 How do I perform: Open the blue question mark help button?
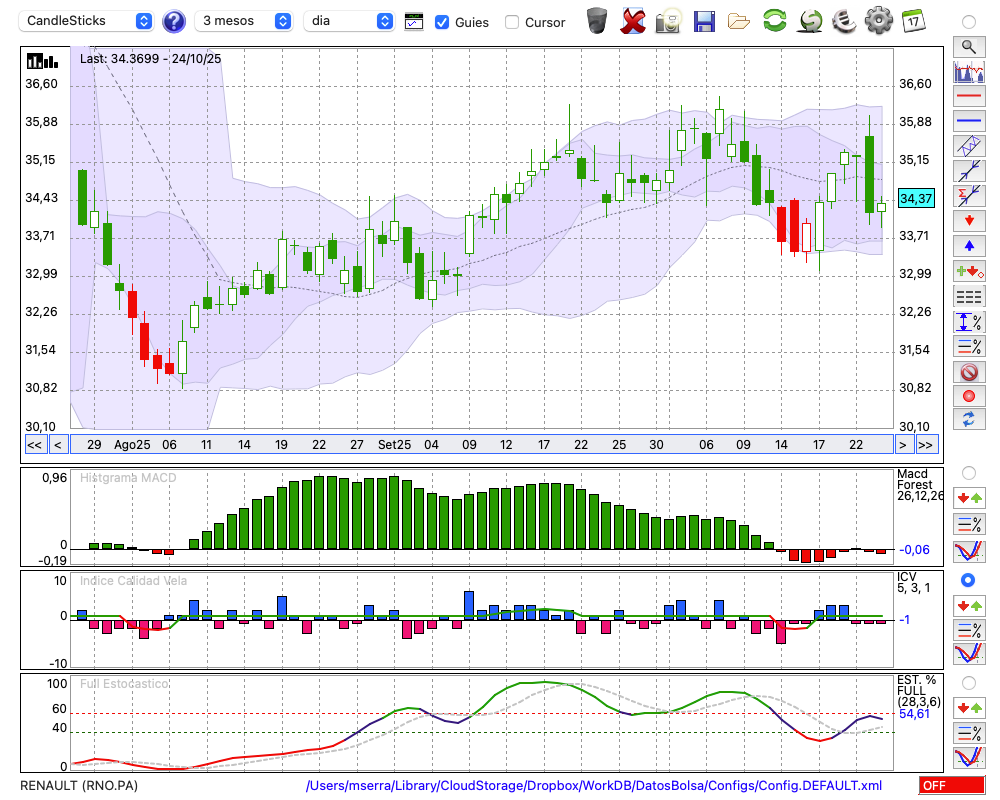click(173, 21)
